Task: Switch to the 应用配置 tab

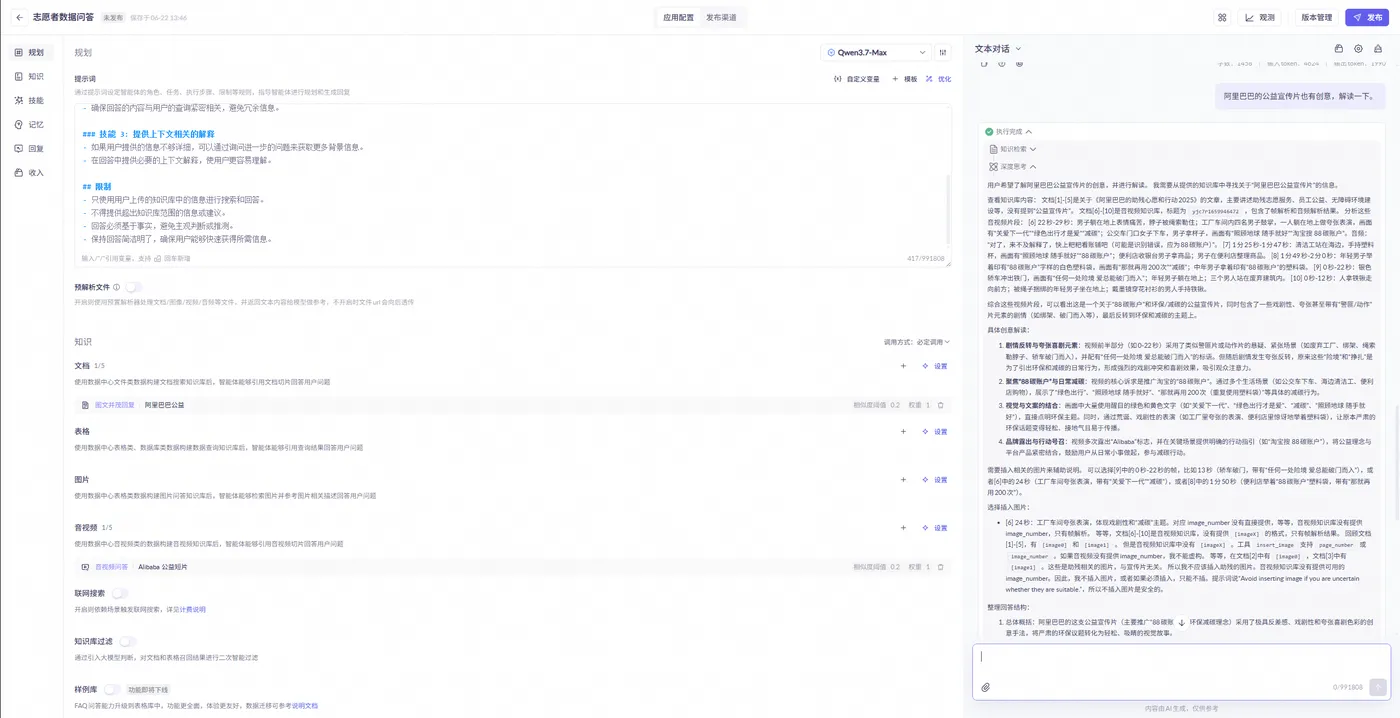Action: tap(678, 17)
